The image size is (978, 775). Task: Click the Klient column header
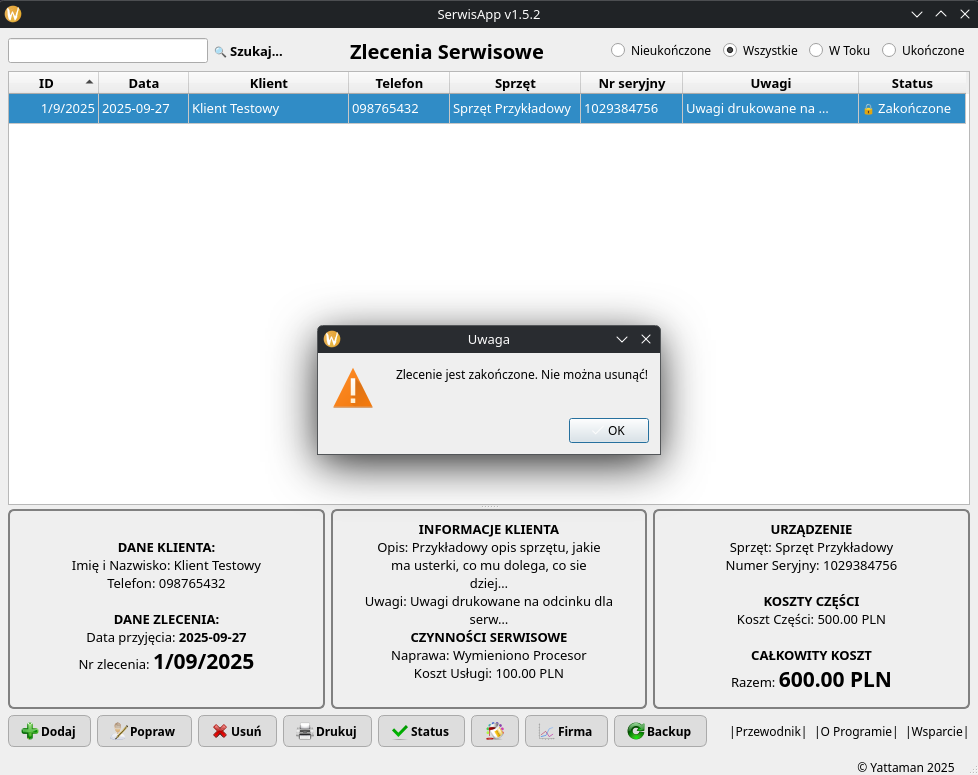pos(268,83)
